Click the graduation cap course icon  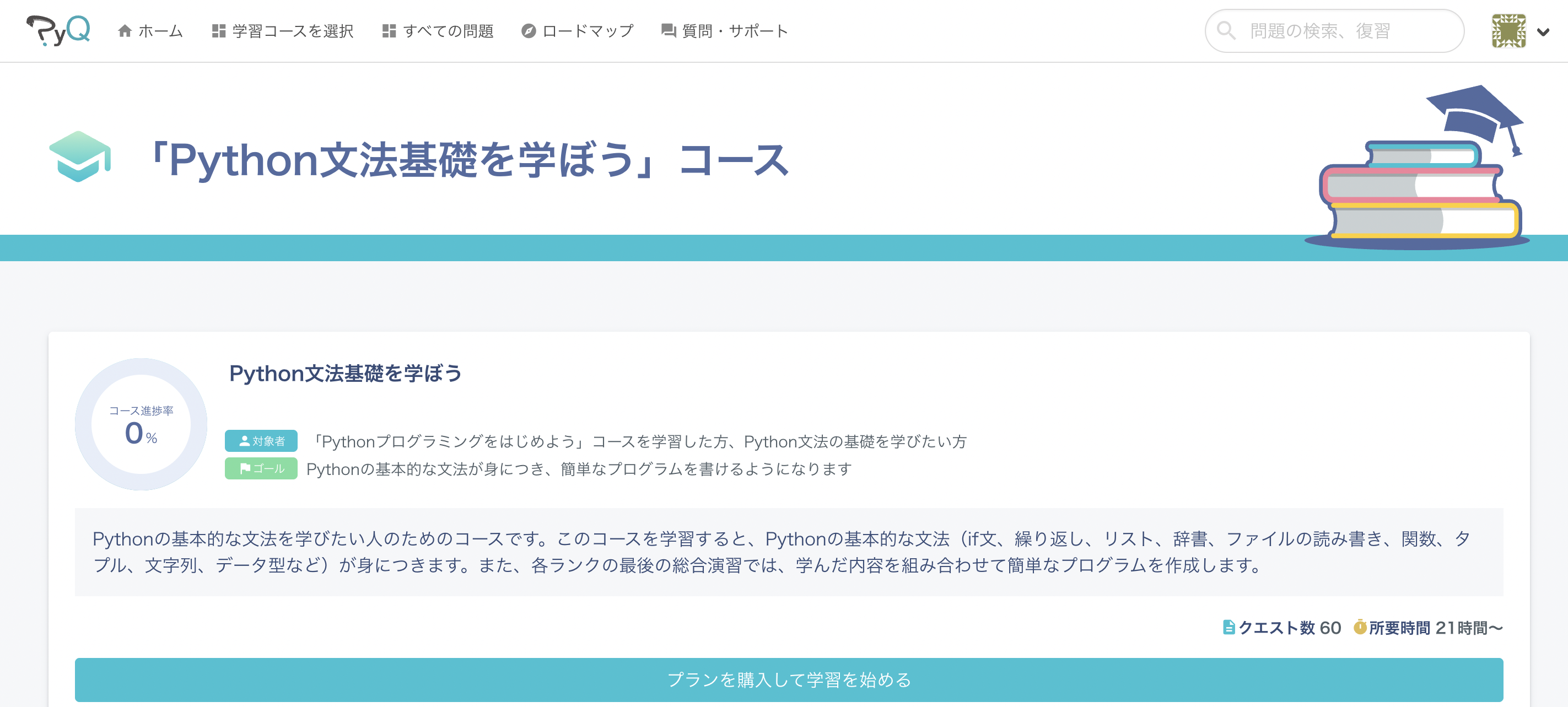(80, 156)
